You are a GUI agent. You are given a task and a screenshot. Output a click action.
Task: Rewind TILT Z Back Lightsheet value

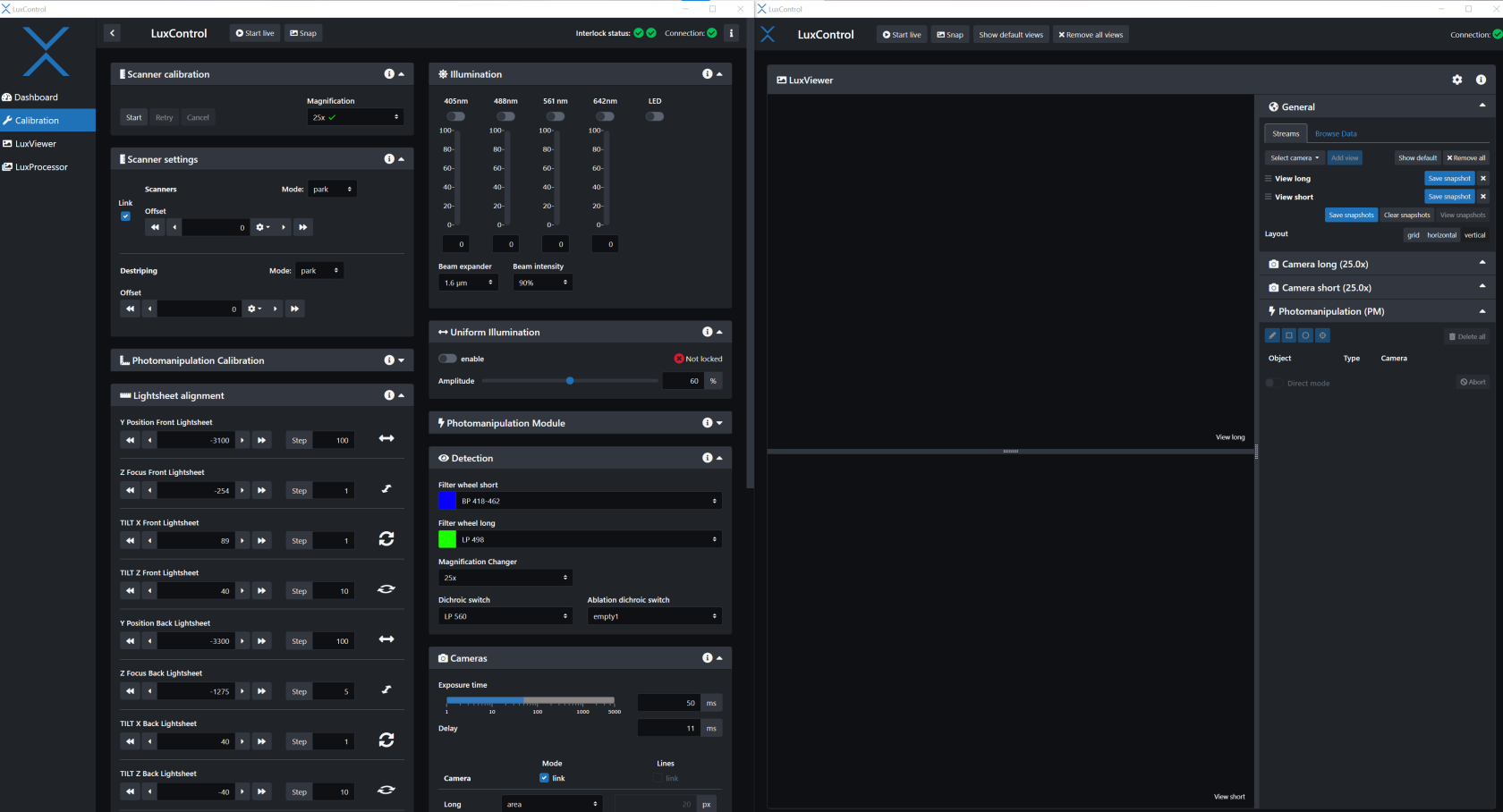point(131,791)
